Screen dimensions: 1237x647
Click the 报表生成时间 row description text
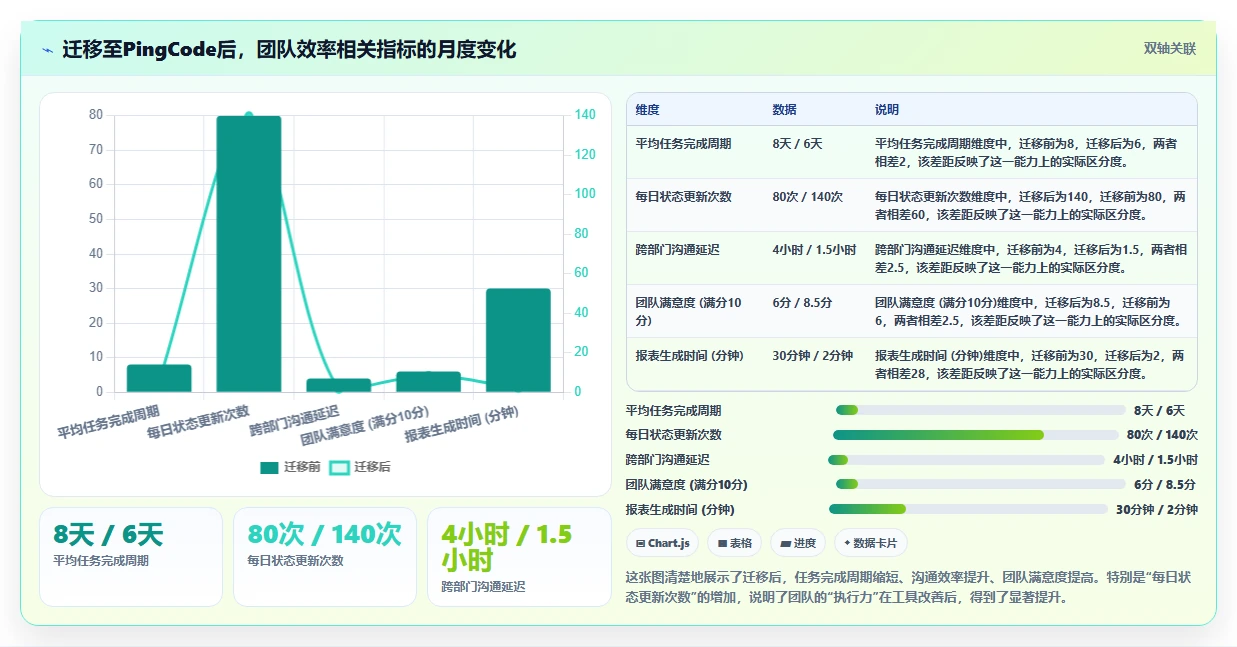1029,365
